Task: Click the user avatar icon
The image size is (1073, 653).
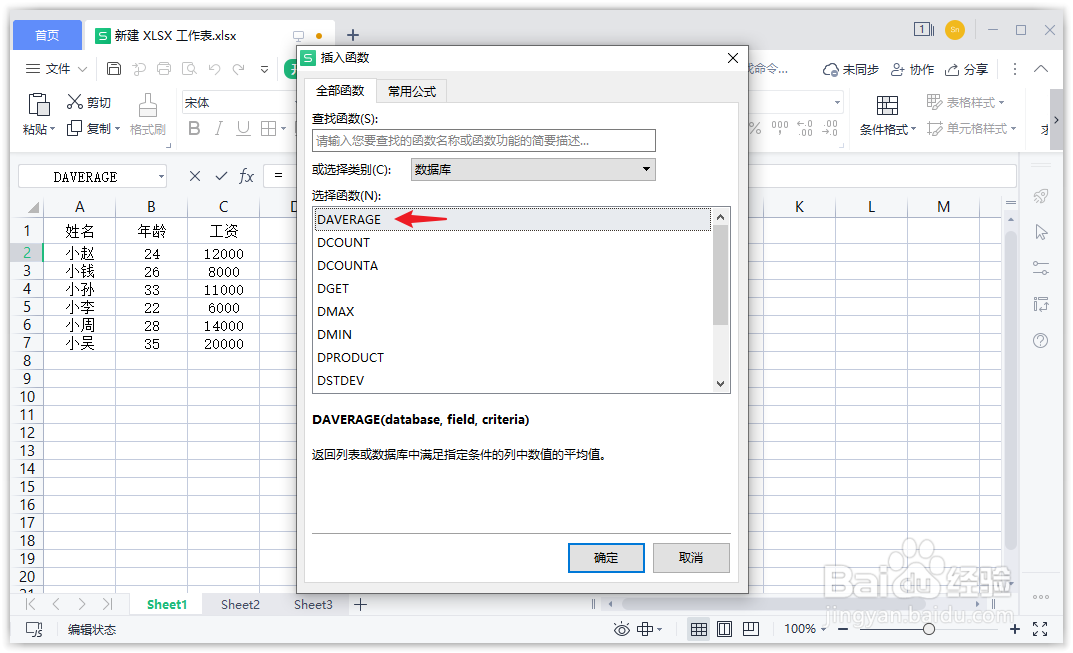Action: coord(955,29)
